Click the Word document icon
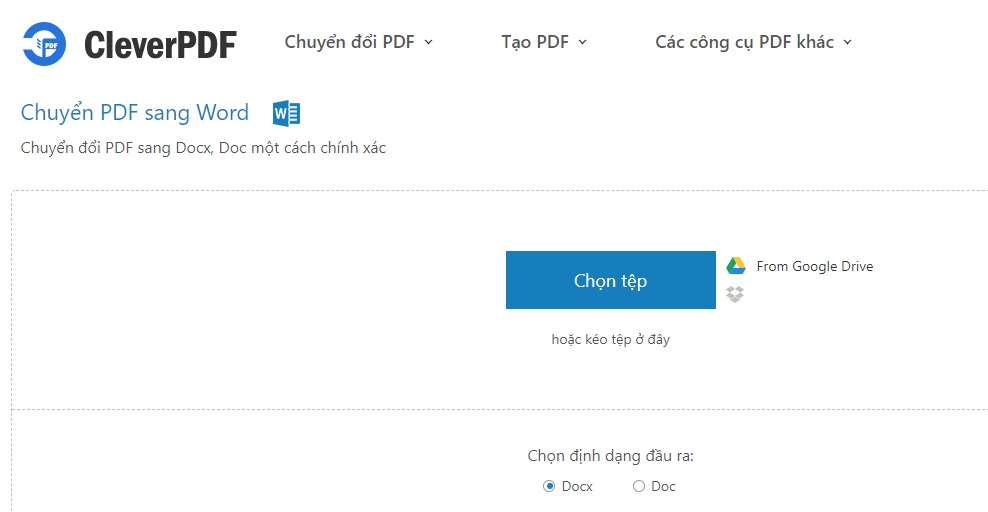Image resolution: width=988 pixels, height=512 pixels. point(286,113)
